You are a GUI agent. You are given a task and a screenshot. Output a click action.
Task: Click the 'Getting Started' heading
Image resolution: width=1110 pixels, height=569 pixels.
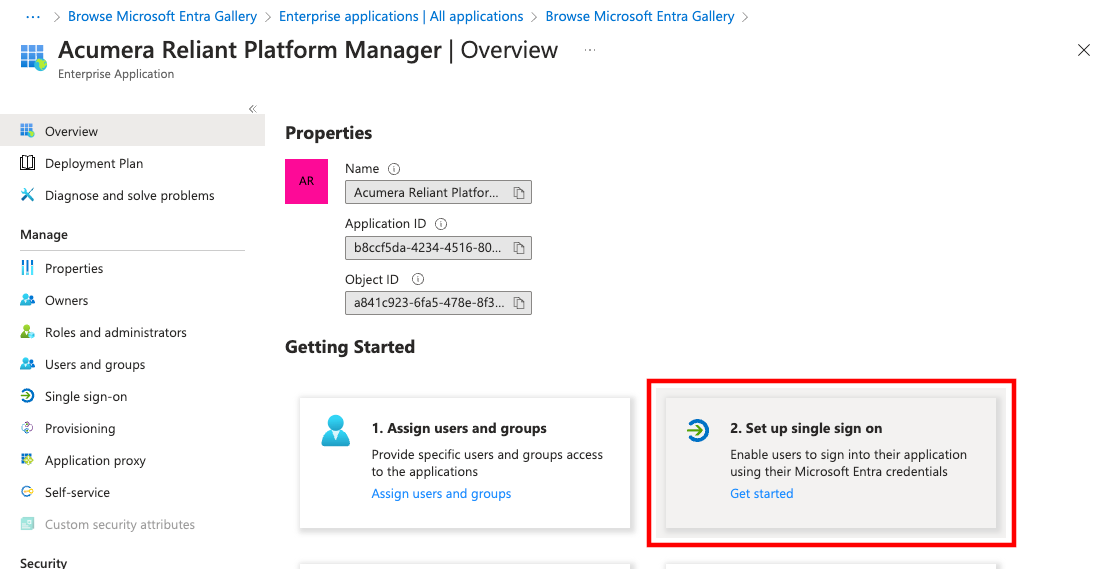[x=350, y=347]
